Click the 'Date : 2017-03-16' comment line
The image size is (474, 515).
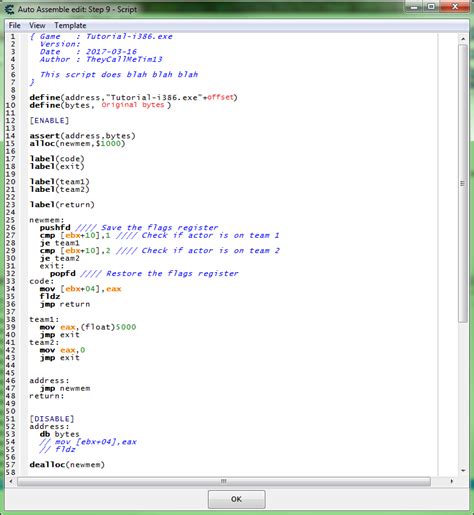[x=88, y=52]
